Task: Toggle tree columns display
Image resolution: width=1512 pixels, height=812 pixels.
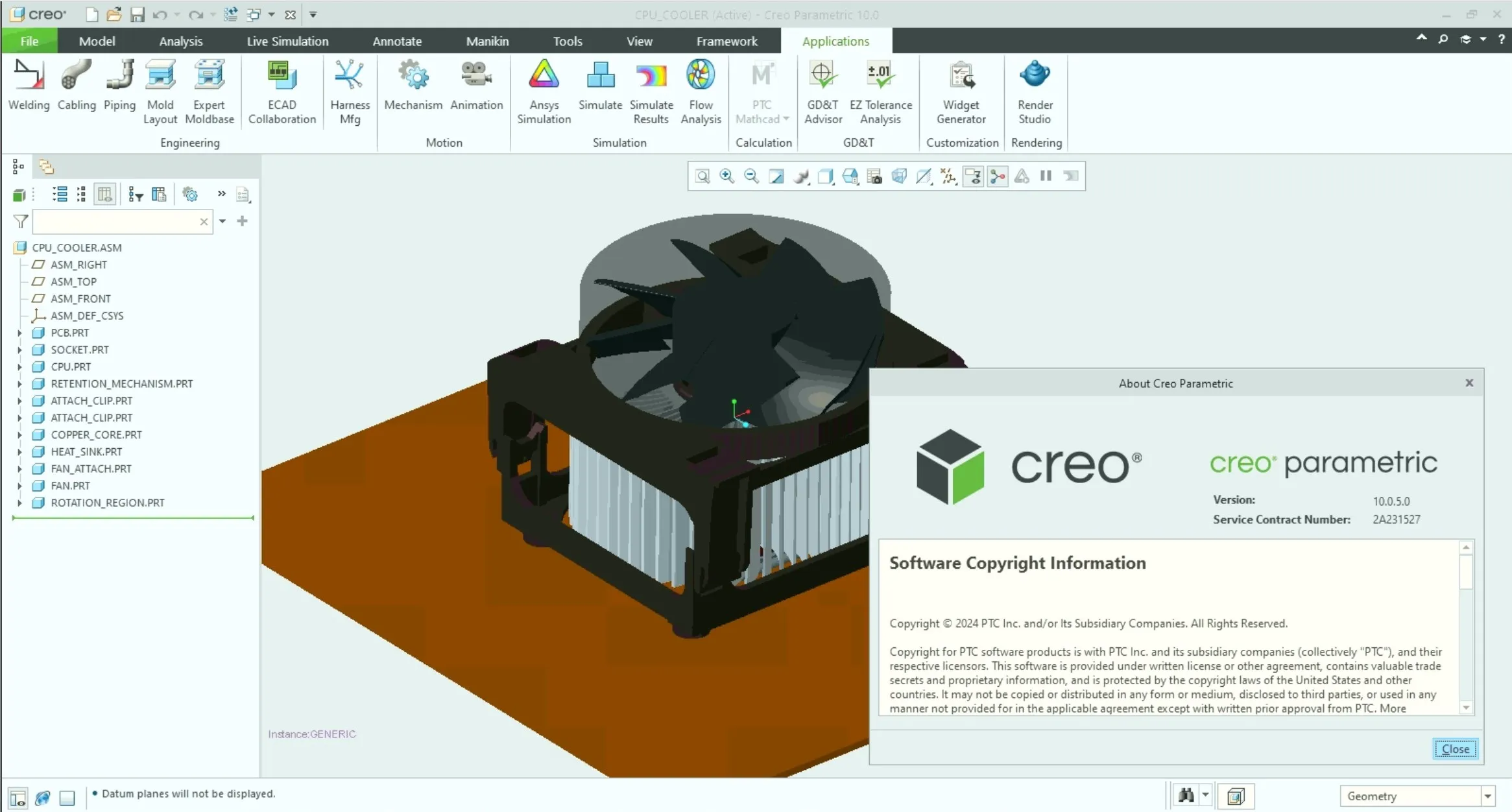Action: coord(104,195)
